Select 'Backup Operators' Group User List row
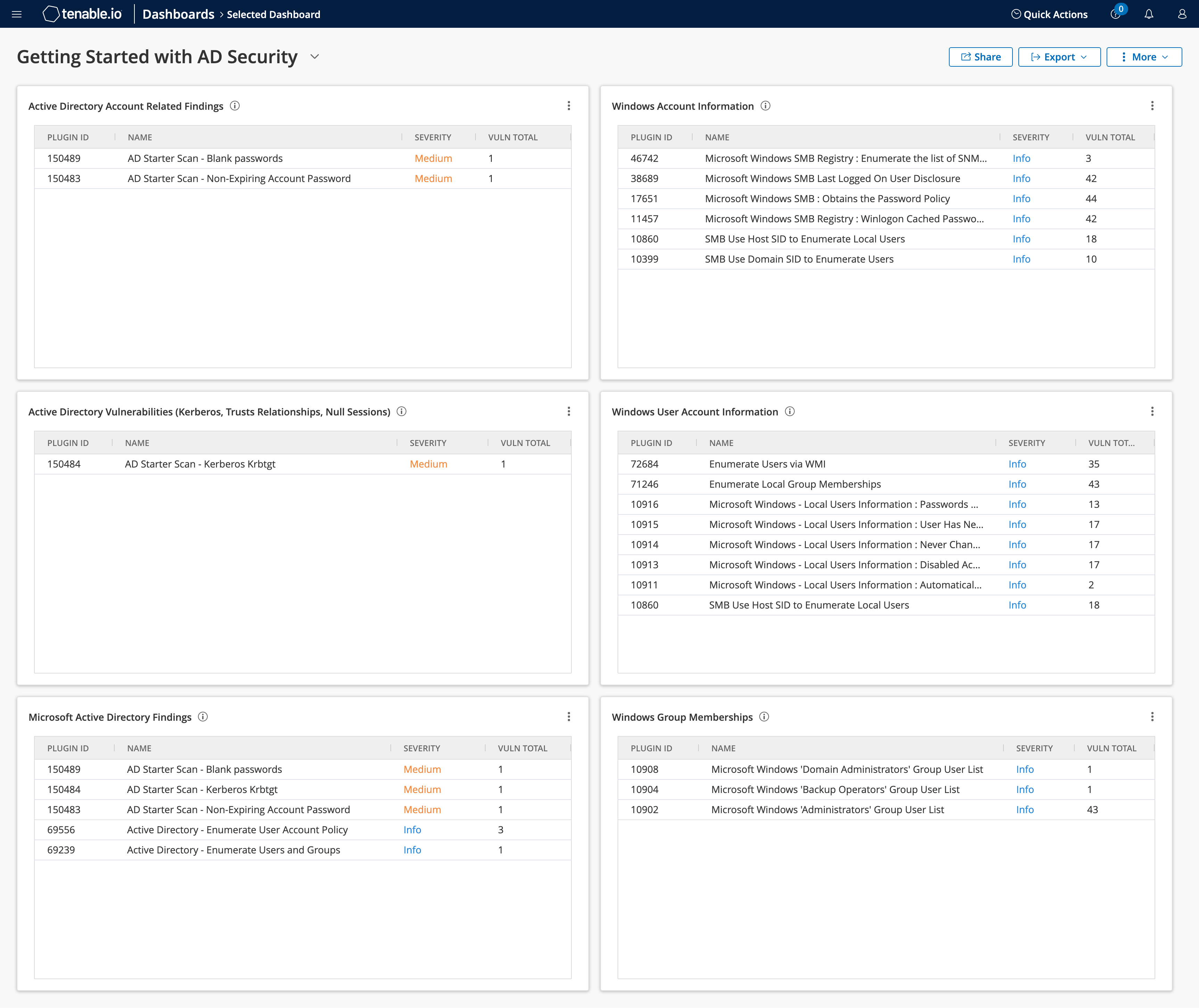This screenshot has height=1008, width=1199. (886, 789)
